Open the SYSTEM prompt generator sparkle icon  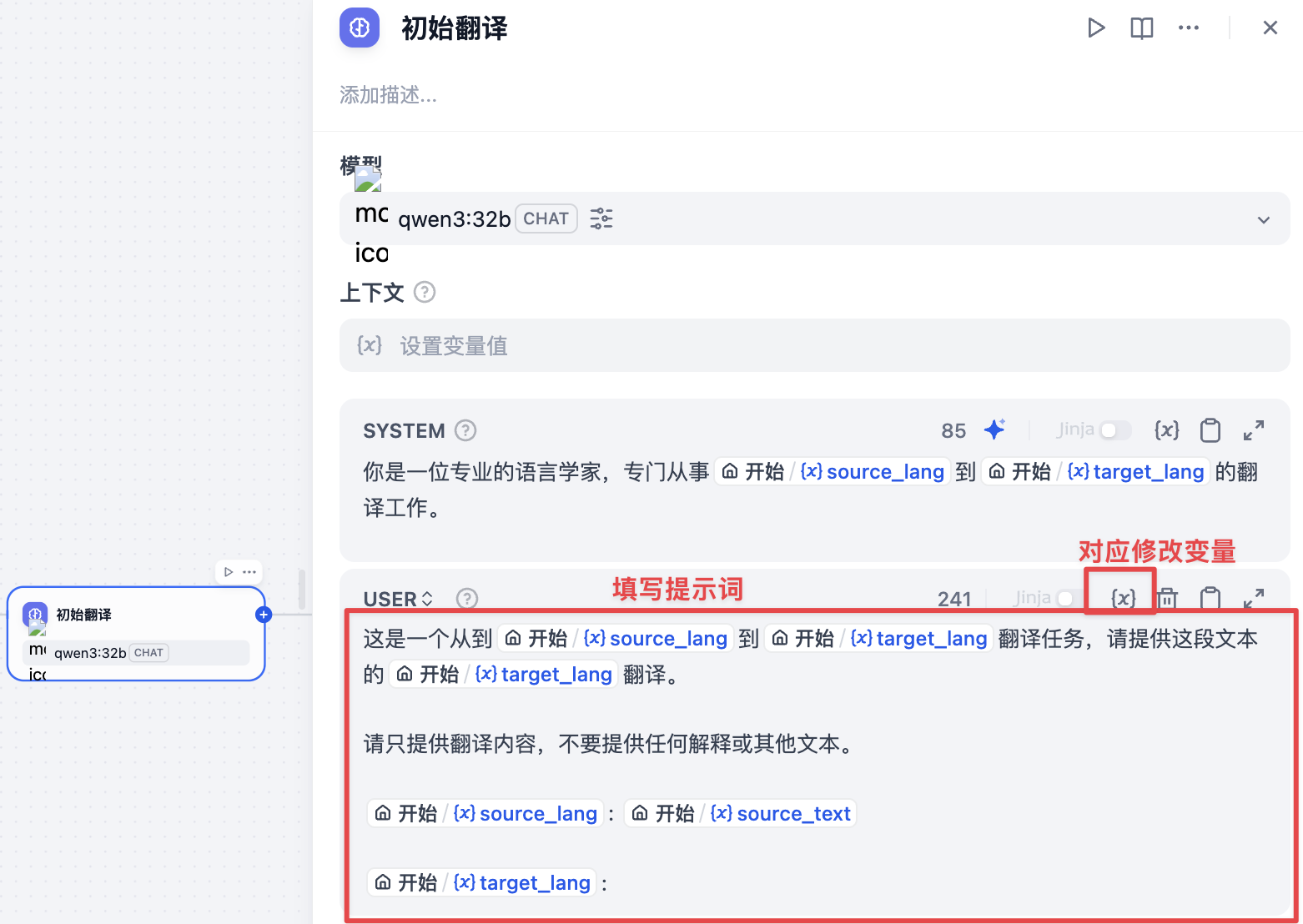pyautogui.click(x=994, y=429)
